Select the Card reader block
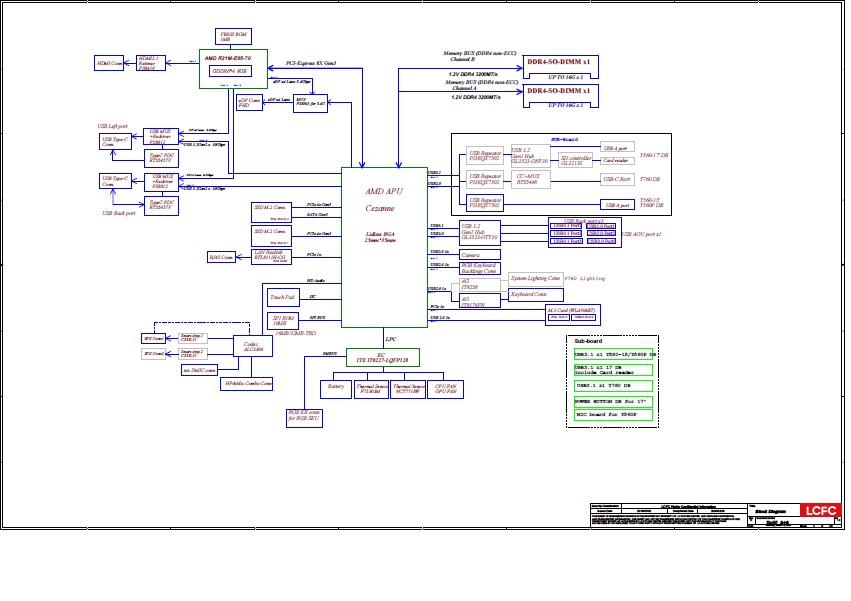Image resolution: width=851 pixels, height=601 pixels. coord(617,161)
